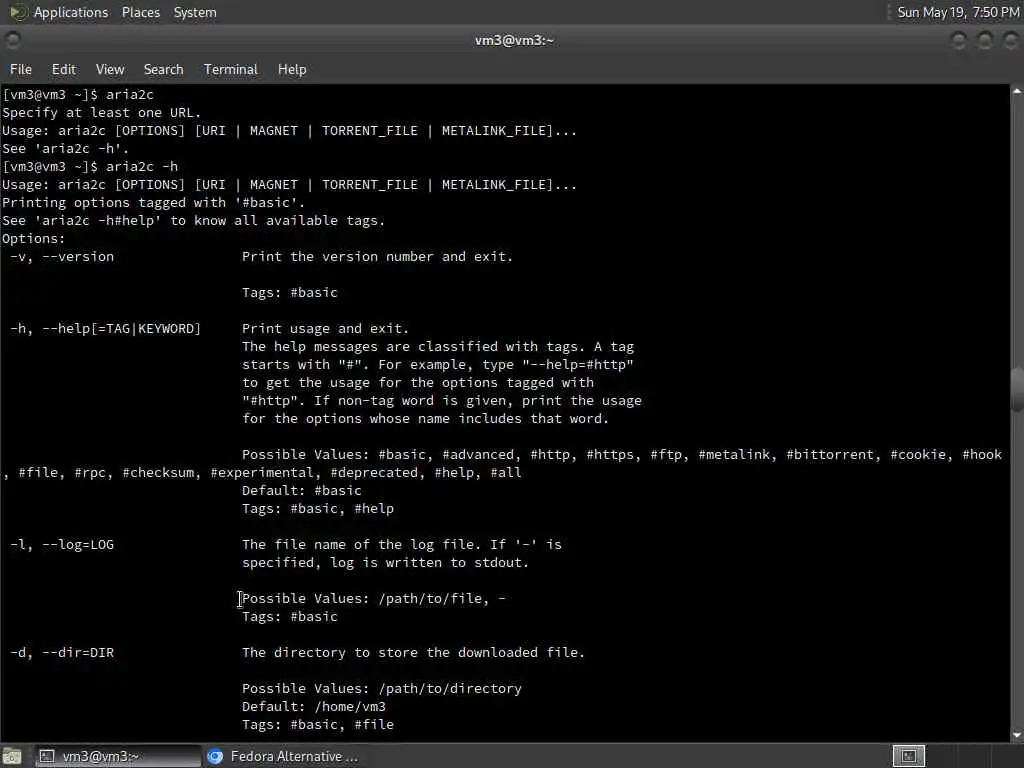
Task: Open the Places menu in top panel
Action: (x=140, y=12)
